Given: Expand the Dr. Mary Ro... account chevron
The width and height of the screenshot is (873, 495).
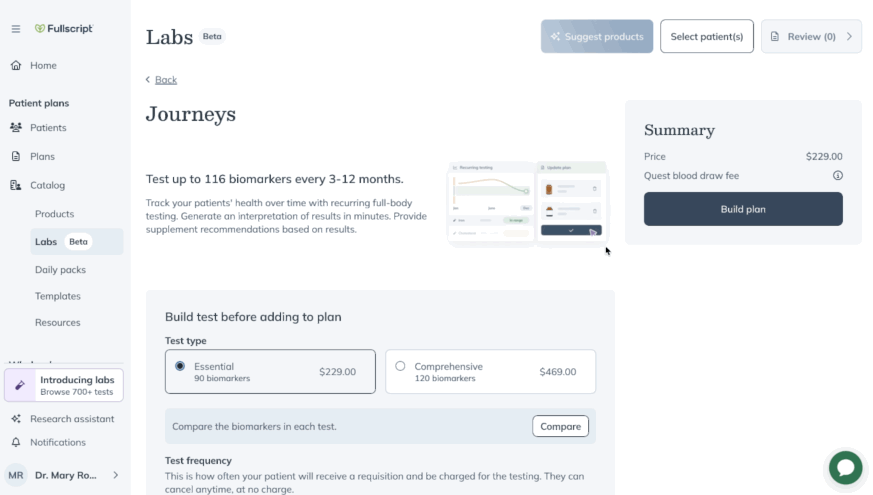Looking at the screenshot, I should [116, 475].
